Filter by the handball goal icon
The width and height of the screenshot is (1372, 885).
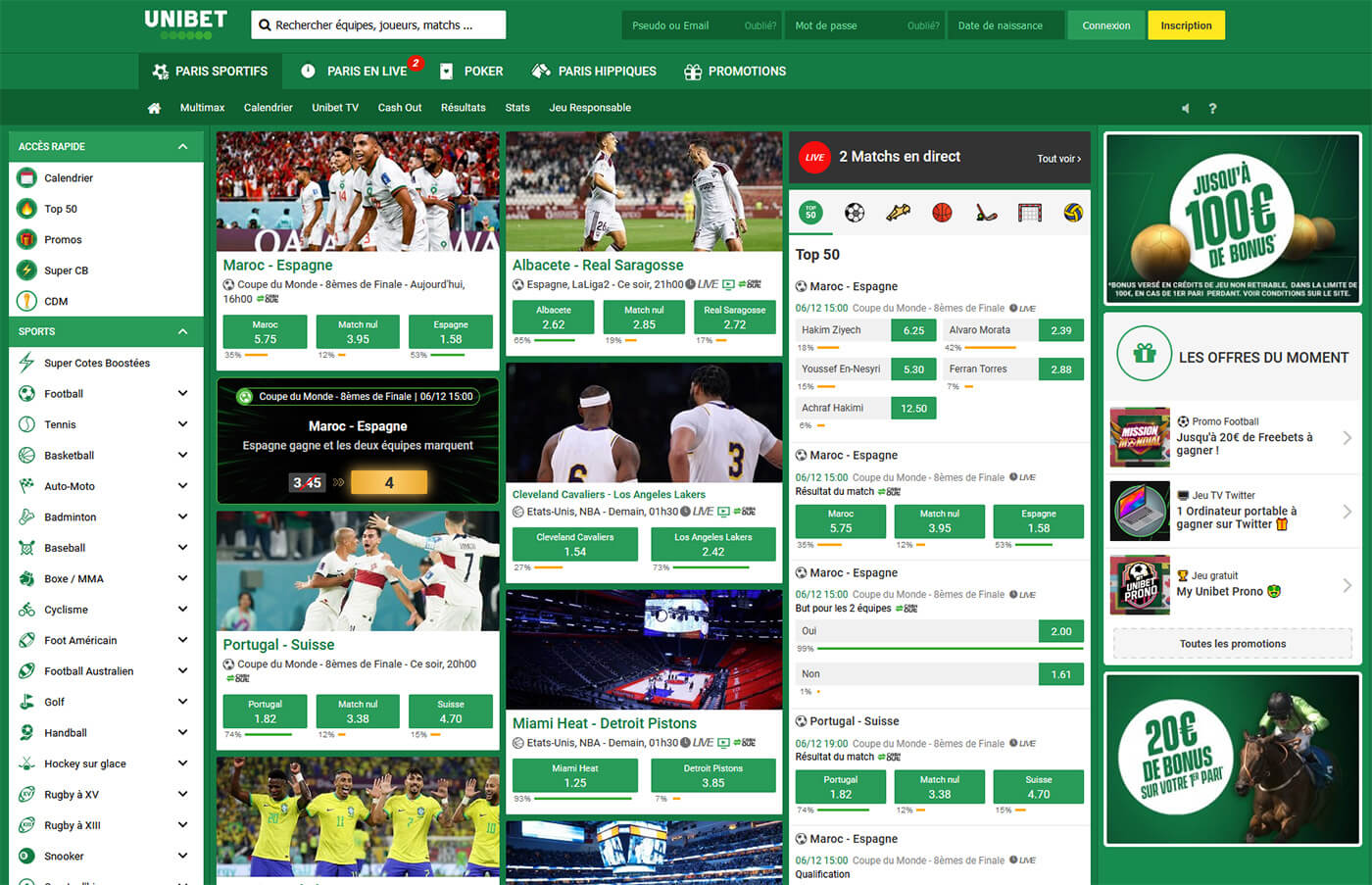(x=1029, y=212)
